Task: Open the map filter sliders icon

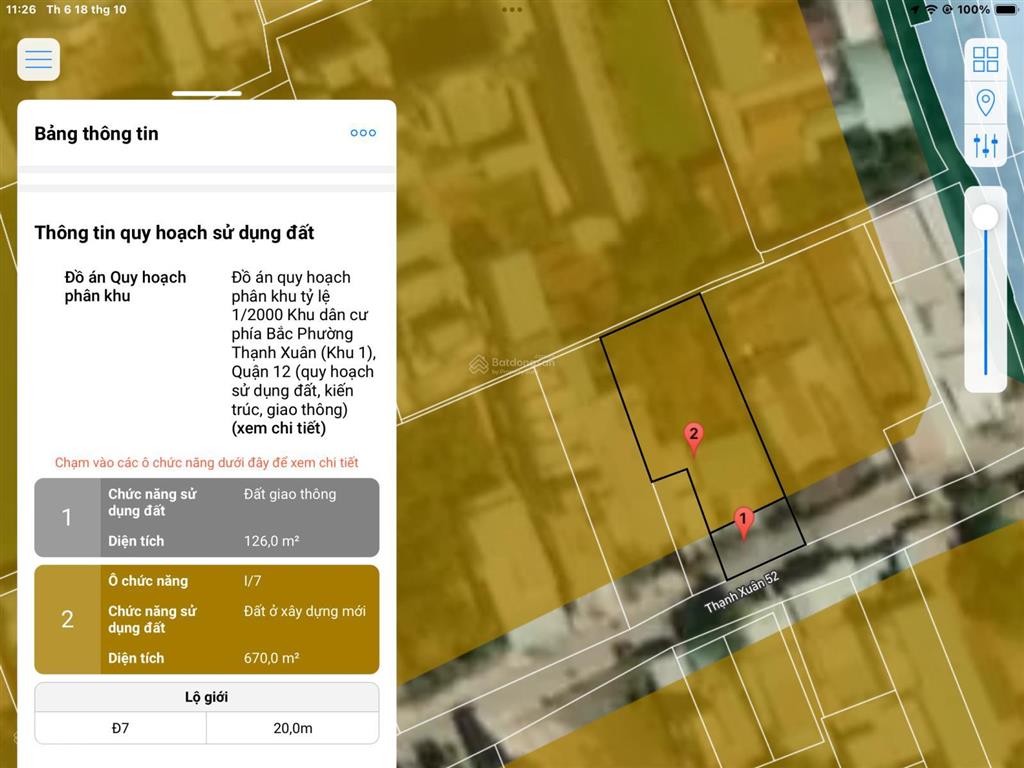Action: (x=985, y=145)
